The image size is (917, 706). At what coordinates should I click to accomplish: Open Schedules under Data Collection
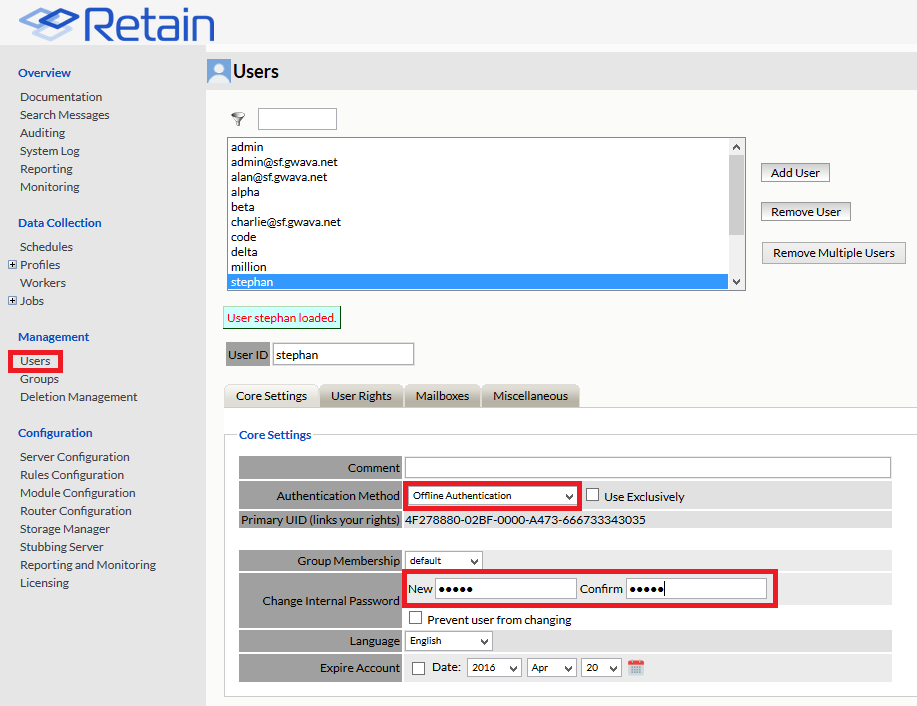[x=46, y=247]
